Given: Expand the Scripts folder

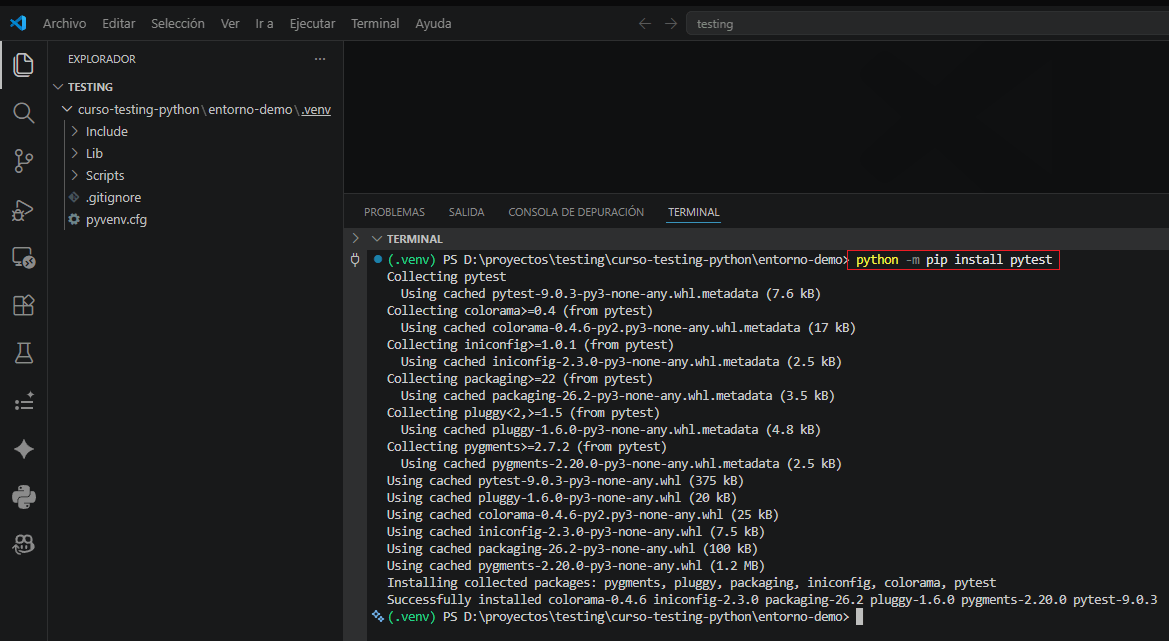Looking at the screenshot, I should pos(75,175).
